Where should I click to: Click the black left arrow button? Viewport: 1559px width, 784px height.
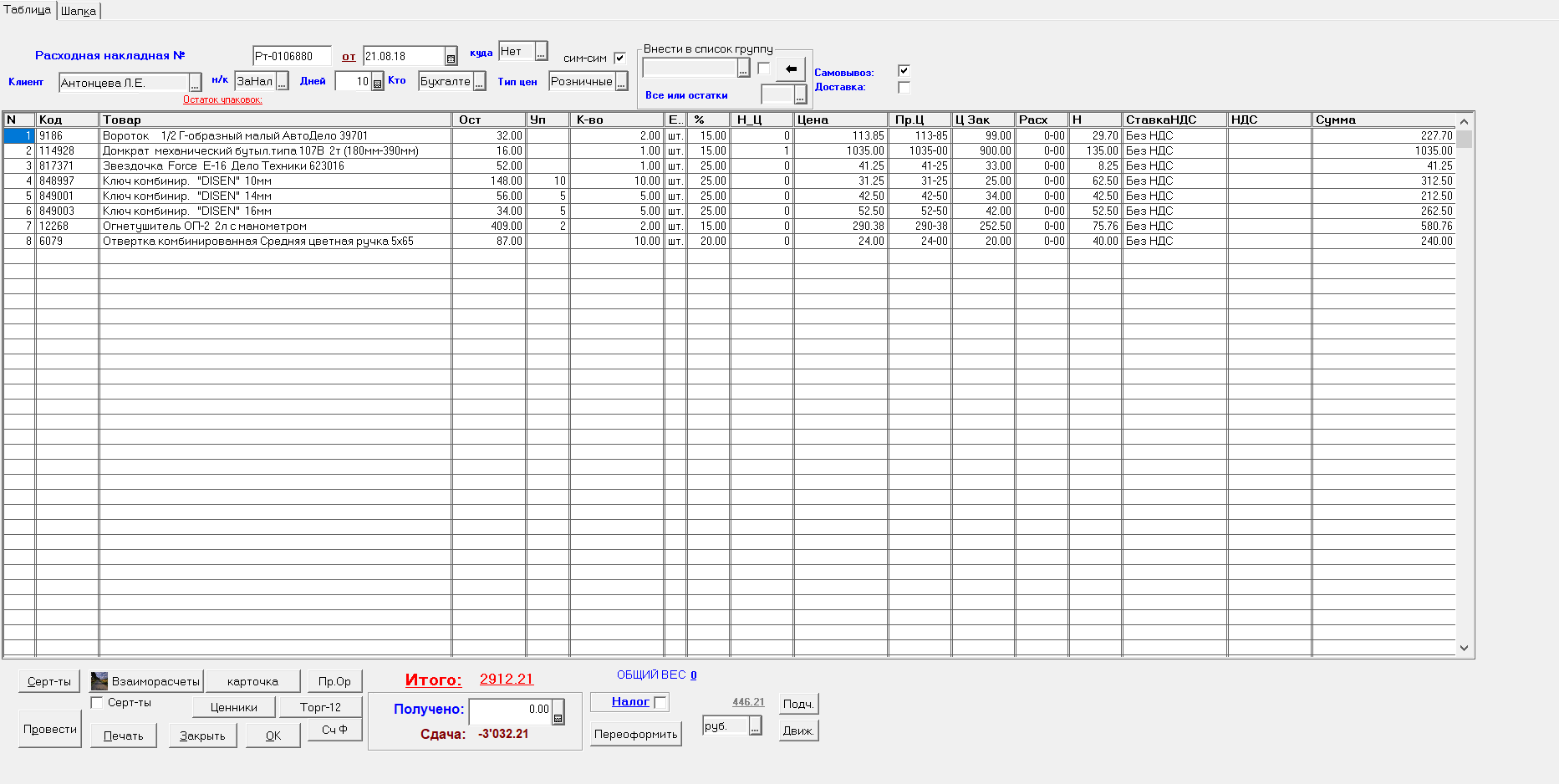(x=791, y=69)
